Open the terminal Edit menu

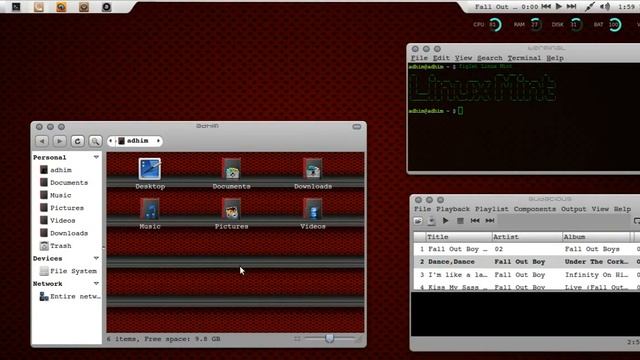(x=441, y=58)
